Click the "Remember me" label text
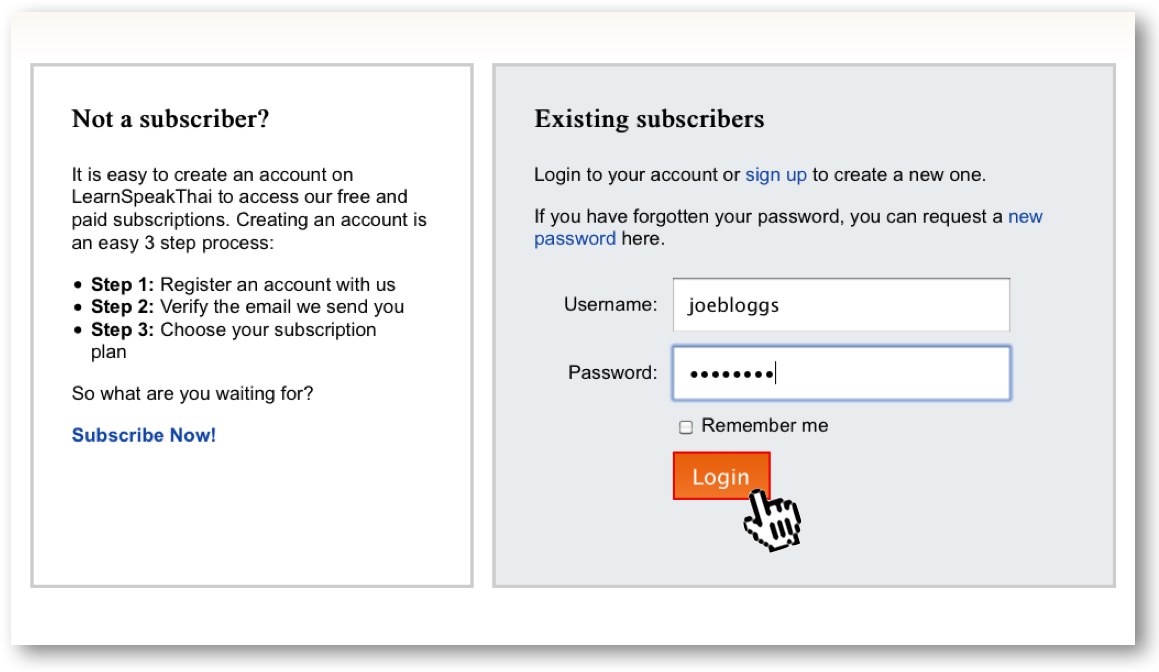The image size is (1159, 672). coord(765,426)
